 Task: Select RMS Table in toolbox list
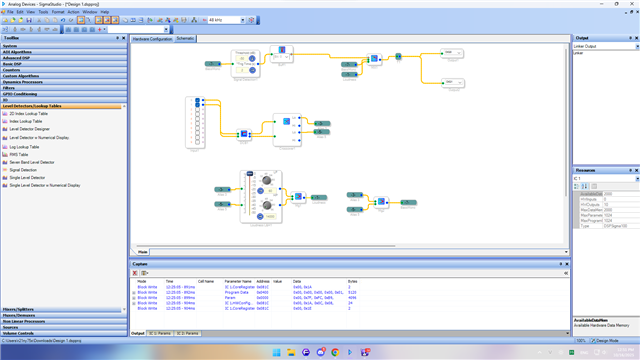point(18,155)
